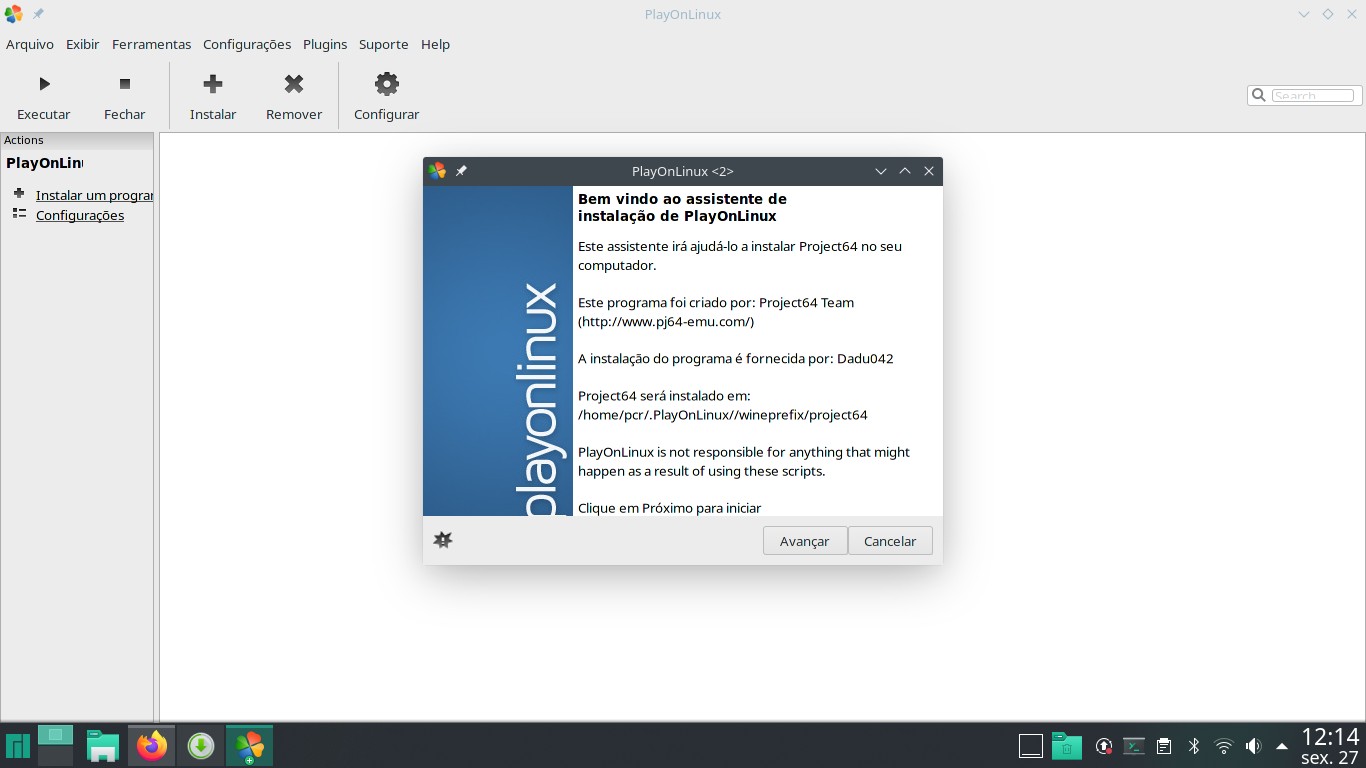Open the Manjaro application launcher
Viewport: 1366px width, 768px height.
[x=17, y=746]
